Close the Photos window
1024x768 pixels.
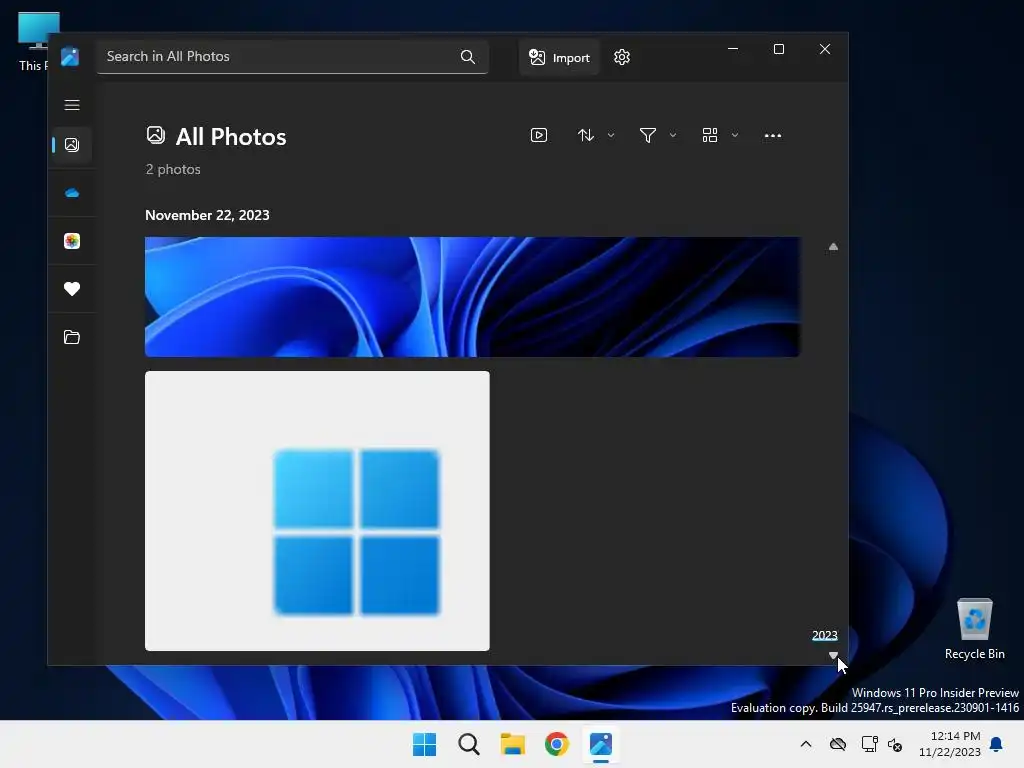pyautogui.click(x=825, y=49)
